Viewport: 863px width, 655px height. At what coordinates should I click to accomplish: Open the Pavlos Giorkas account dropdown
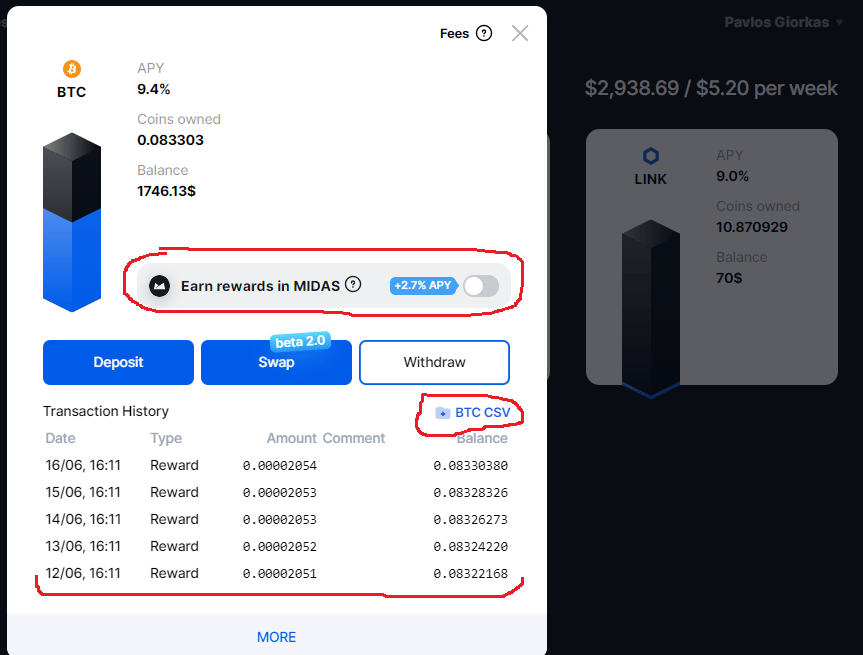783,22
